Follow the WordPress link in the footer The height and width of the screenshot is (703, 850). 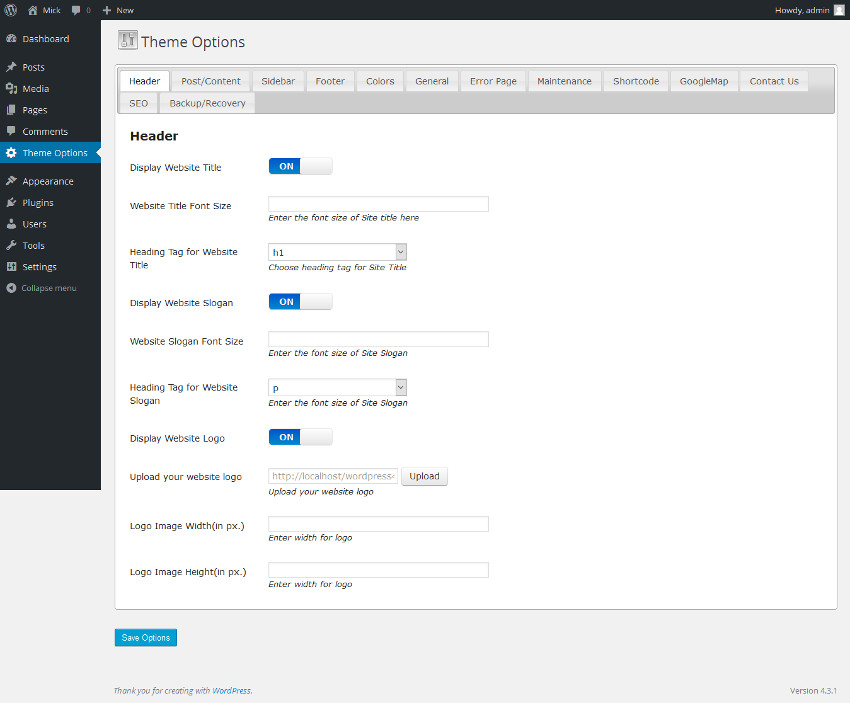[x=232, y=690]
